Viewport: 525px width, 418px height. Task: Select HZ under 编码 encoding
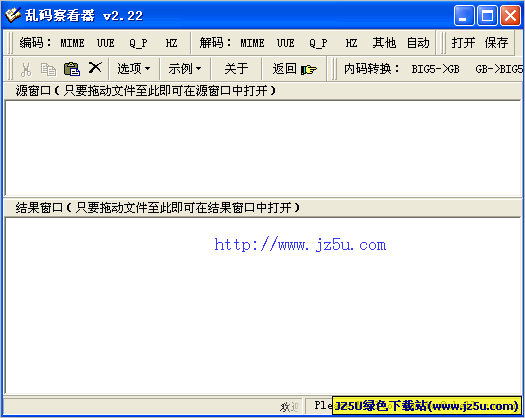(x=171, y=43)
